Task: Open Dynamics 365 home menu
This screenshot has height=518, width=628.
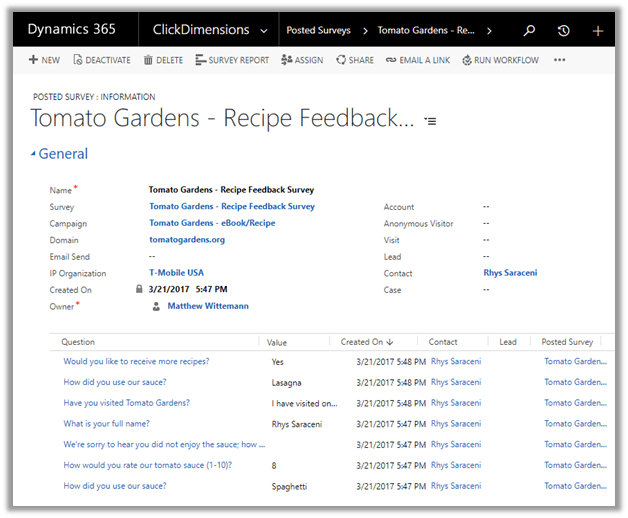Action: click(x=71, y=30)
